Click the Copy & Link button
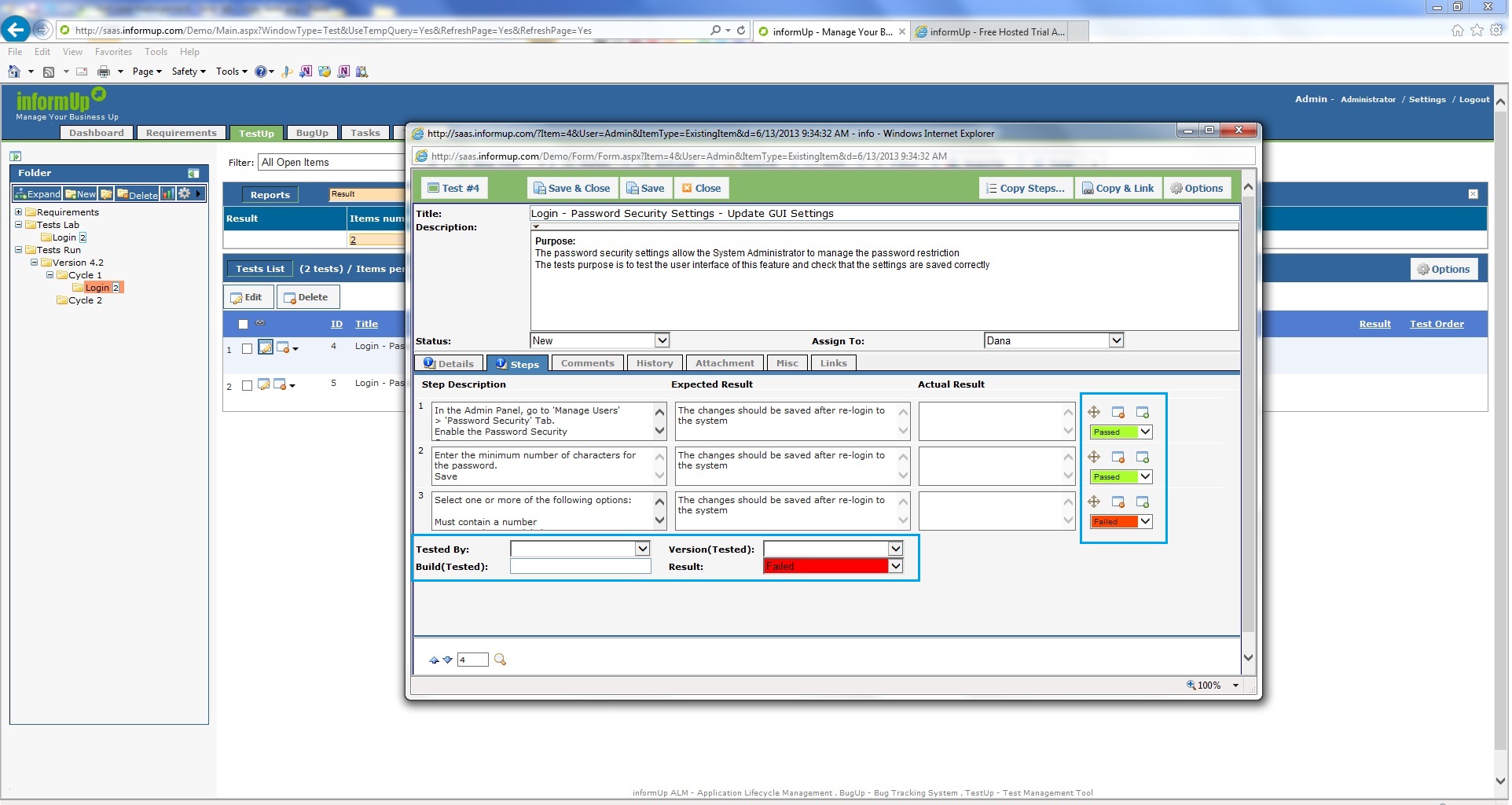This screenshot has width=1512, height=805. (1120, 189)
